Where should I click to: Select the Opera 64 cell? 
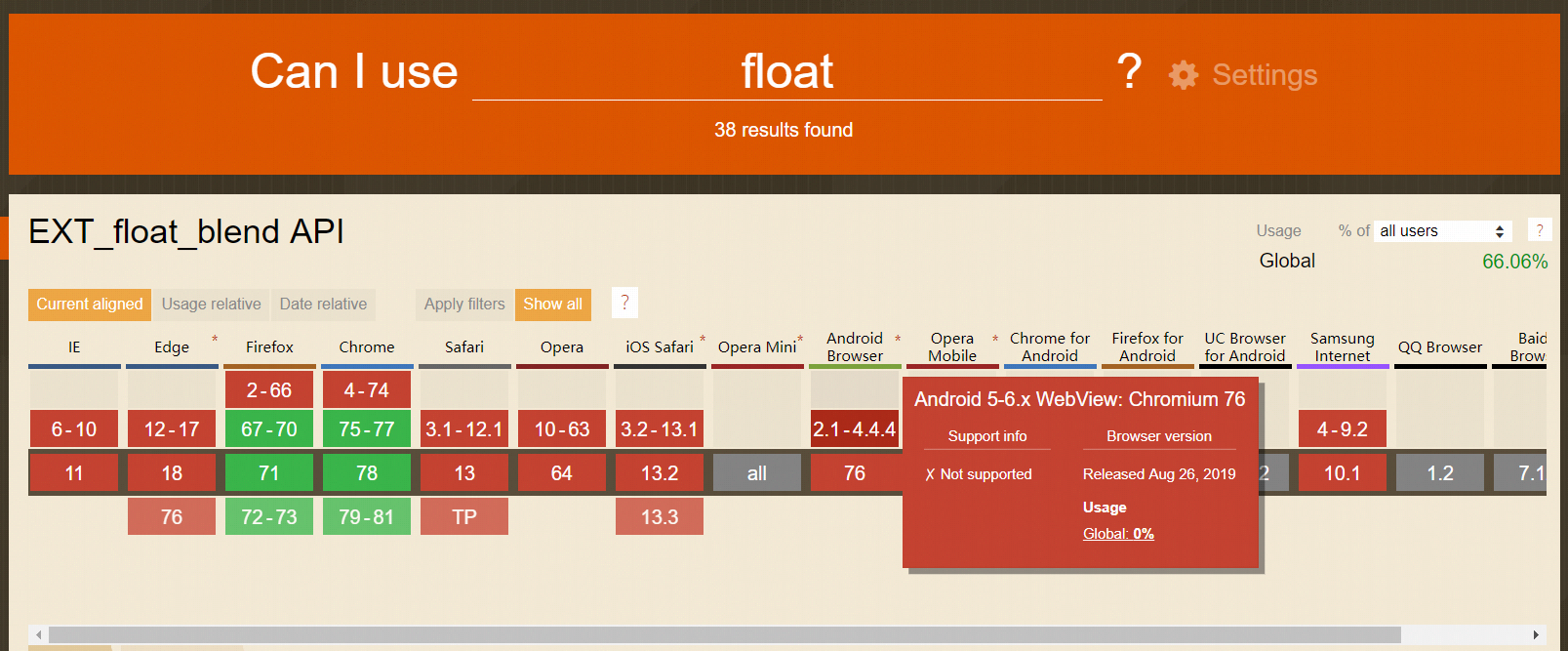(x=562, y=473)
